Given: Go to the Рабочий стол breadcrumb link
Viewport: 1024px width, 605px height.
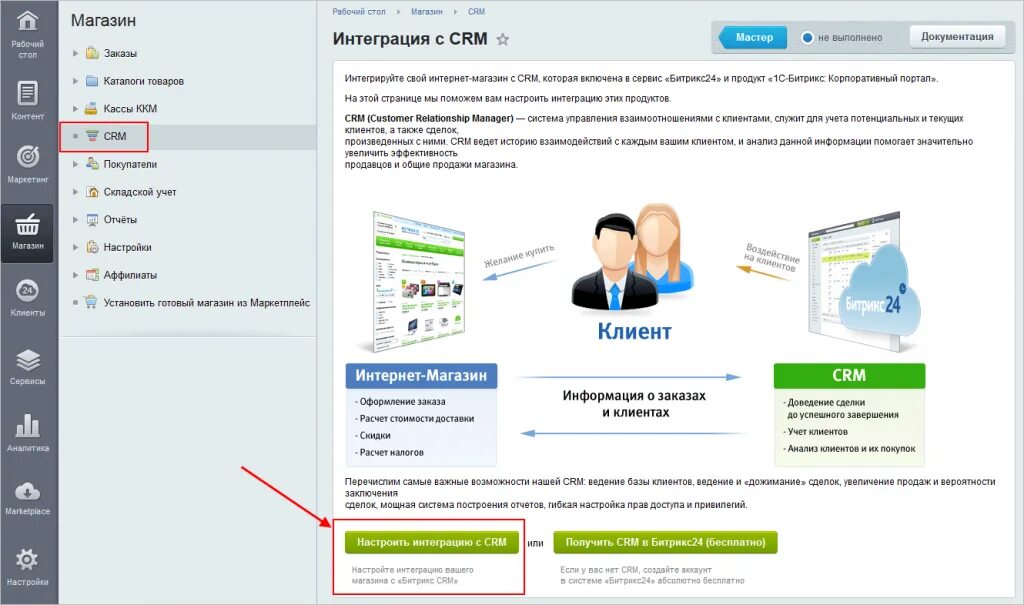Looking at the screenshot, I should point(359,12).
